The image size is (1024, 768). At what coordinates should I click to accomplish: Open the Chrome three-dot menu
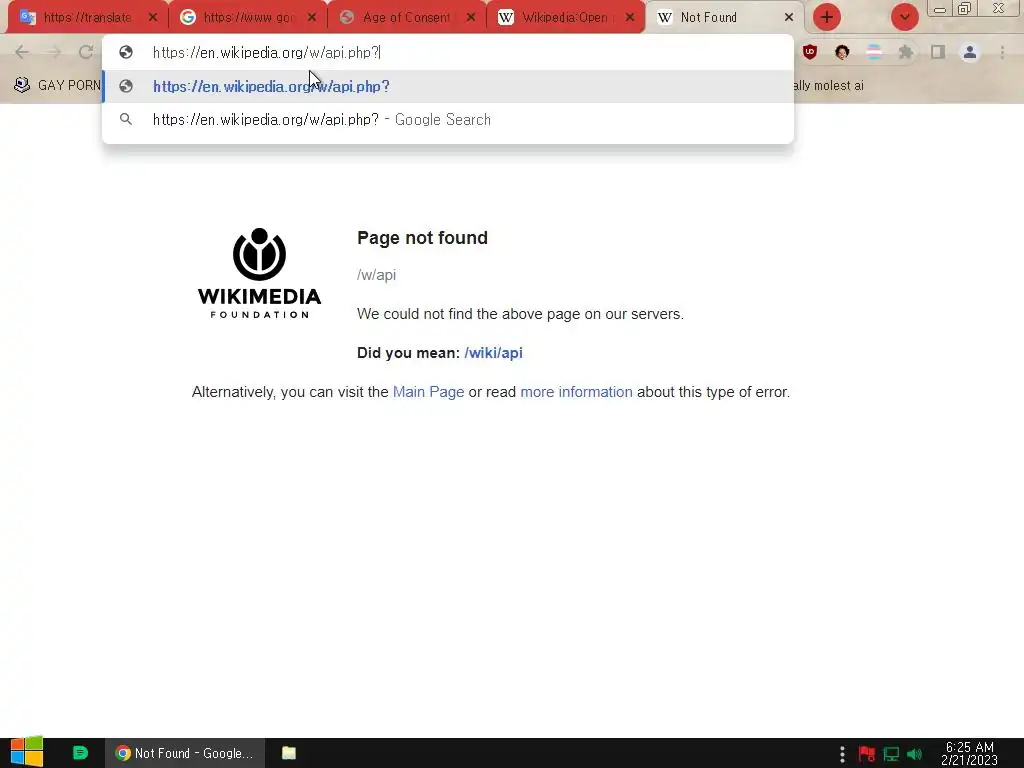(1002, 52)
